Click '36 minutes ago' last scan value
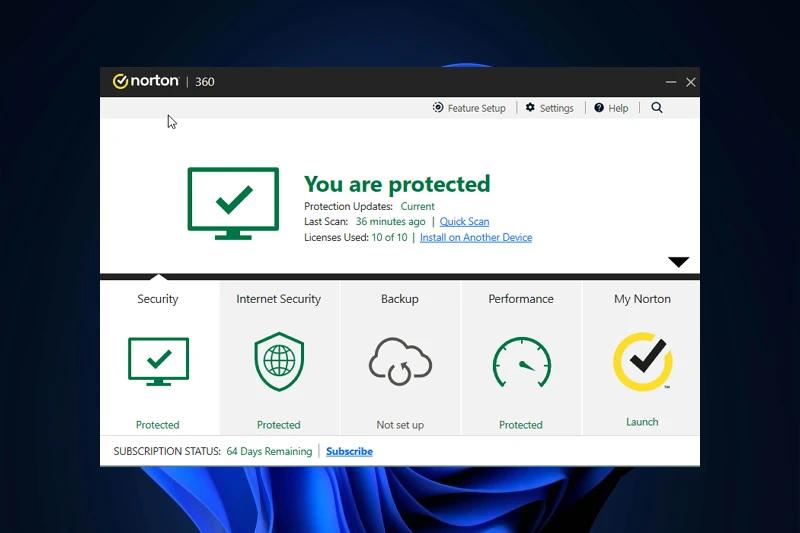The height and width of the screenshot is (533, 800). click(390, 221)
